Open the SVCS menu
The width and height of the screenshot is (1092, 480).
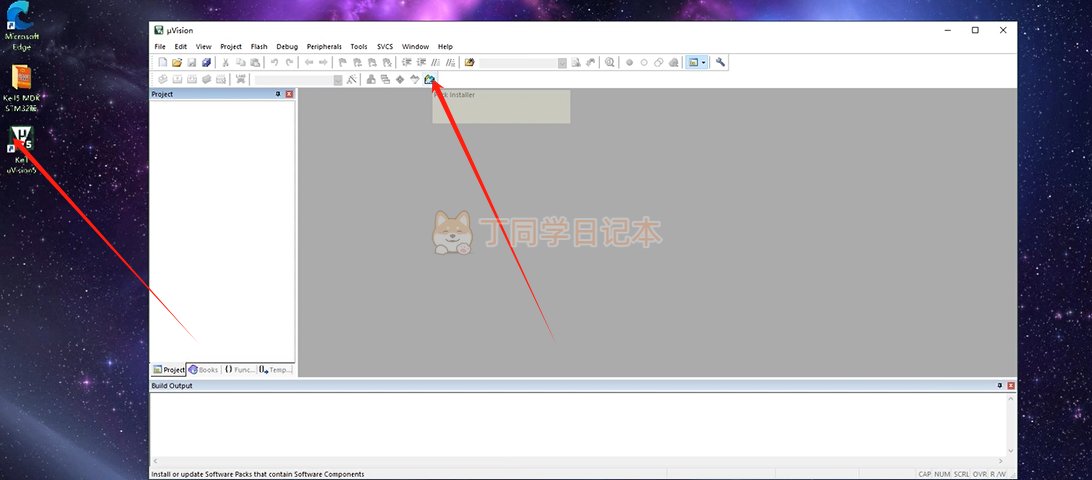[x=385, y=47]
